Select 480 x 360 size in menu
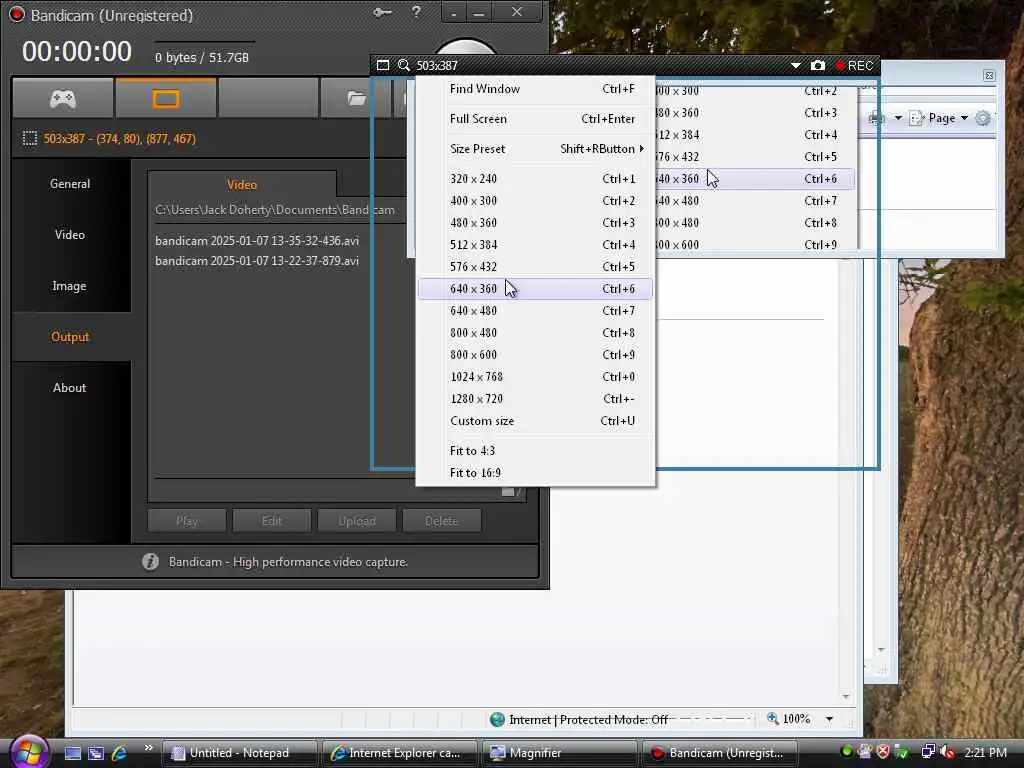The width and height of the screenshot is (1024, 768). pos(535,223)
